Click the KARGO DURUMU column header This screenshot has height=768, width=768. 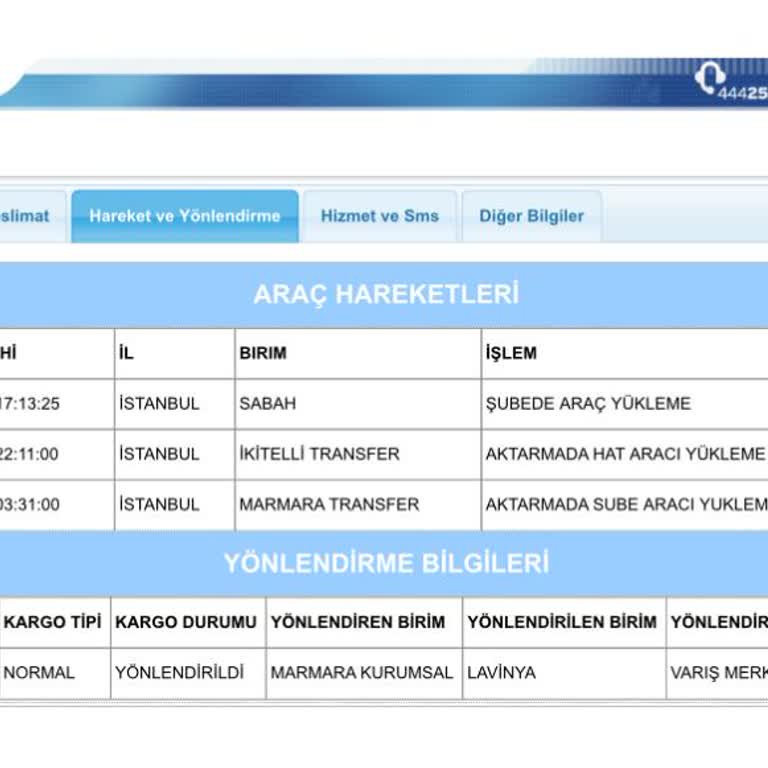pyautogui.click(x=188, y=622)
